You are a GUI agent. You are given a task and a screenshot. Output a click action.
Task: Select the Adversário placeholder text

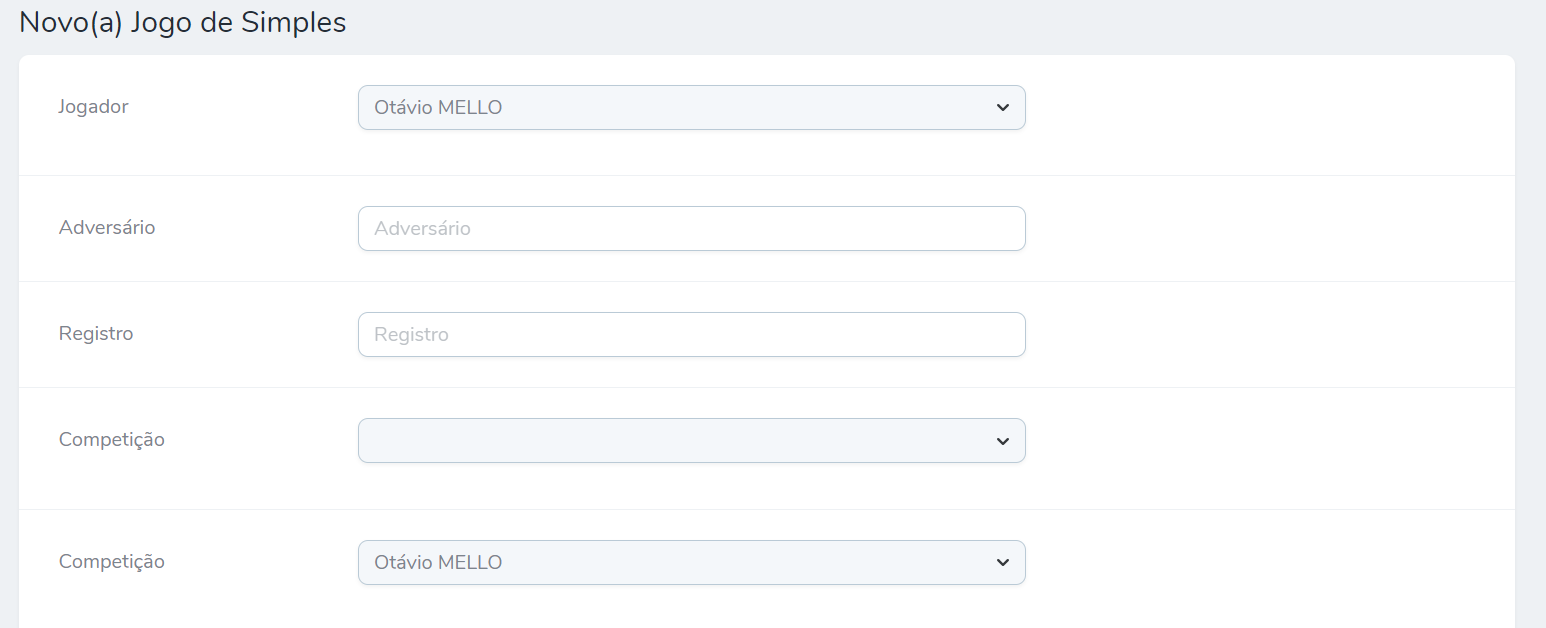[x=420, y=228]
